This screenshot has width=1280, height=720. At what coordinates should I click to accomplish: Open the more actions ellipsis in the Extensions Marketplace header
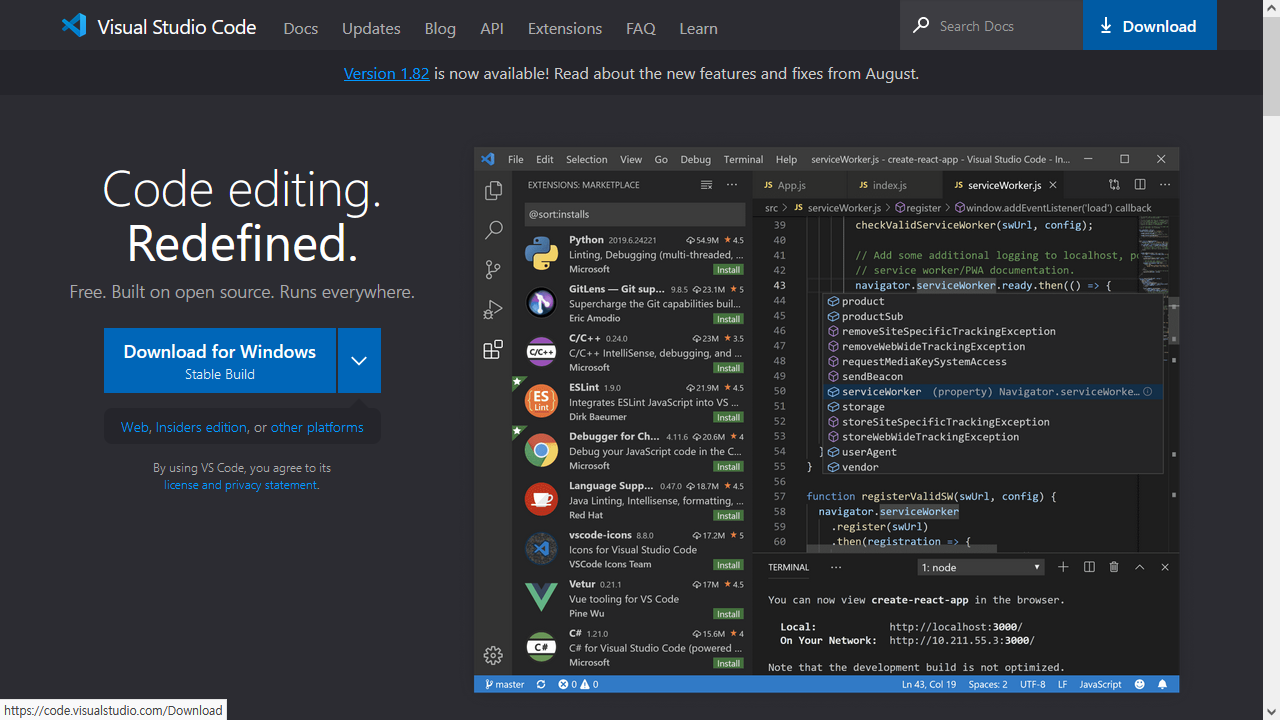tap(732, 185)
